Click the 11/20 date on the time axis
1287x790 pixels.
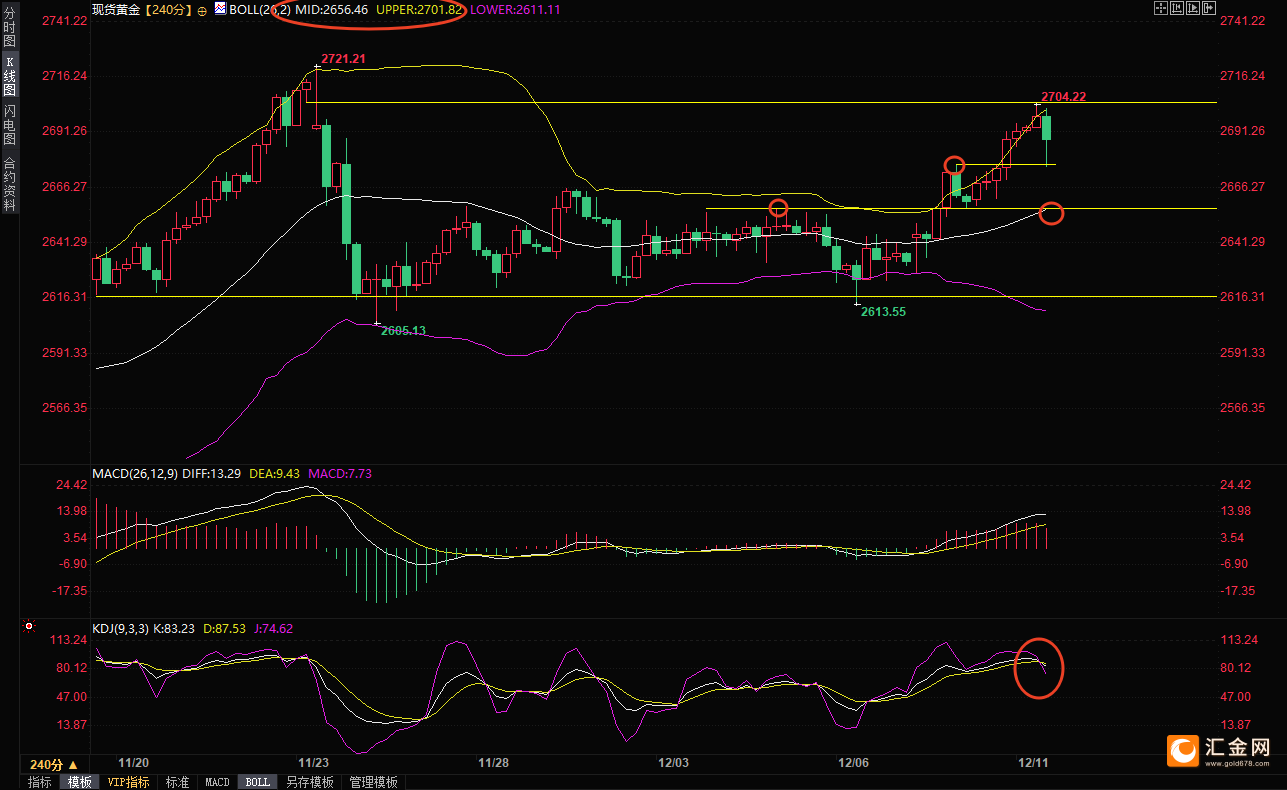click(x=133, y=762)
